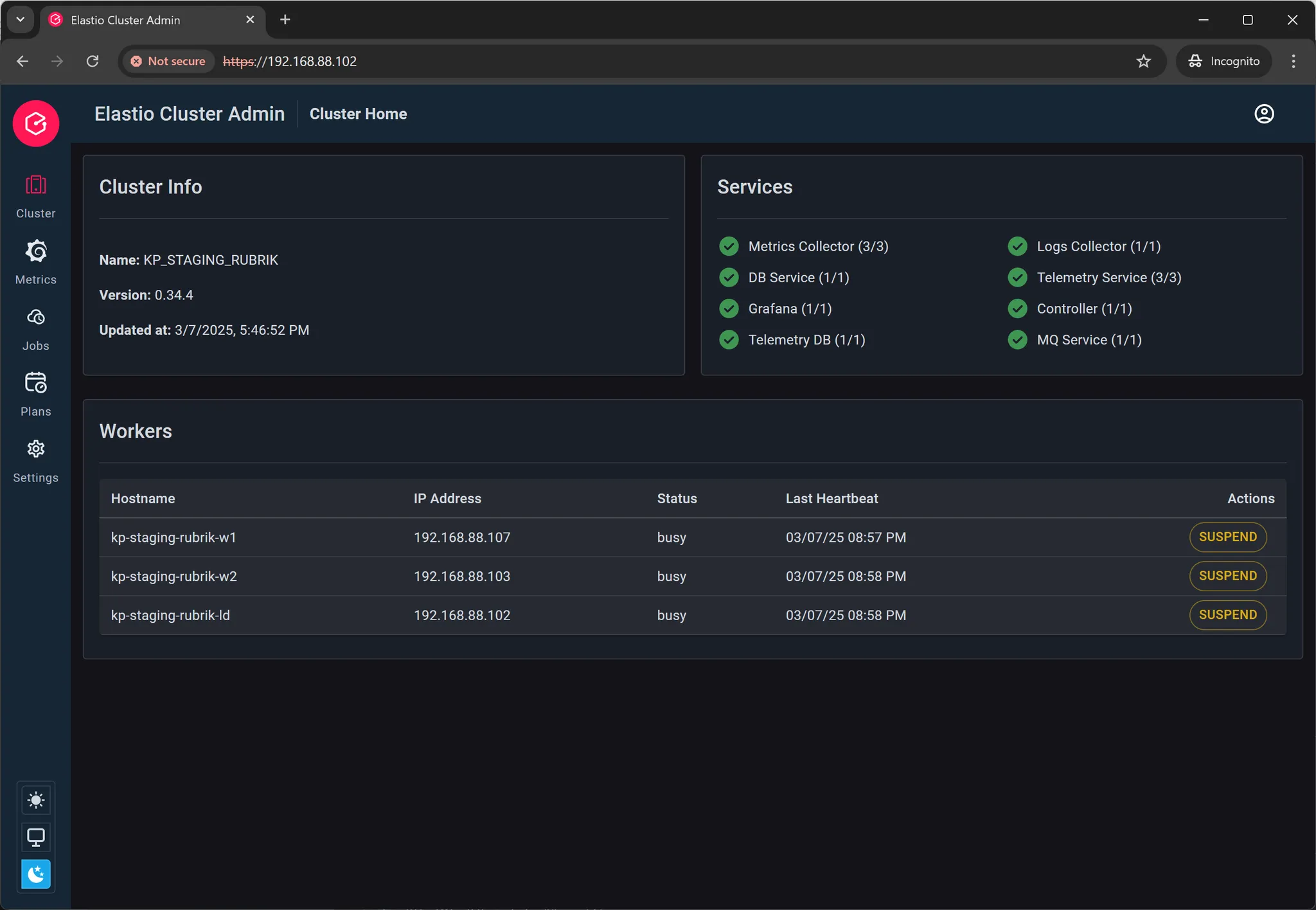Open the Metrics section in the sidebar

[36, 263]
